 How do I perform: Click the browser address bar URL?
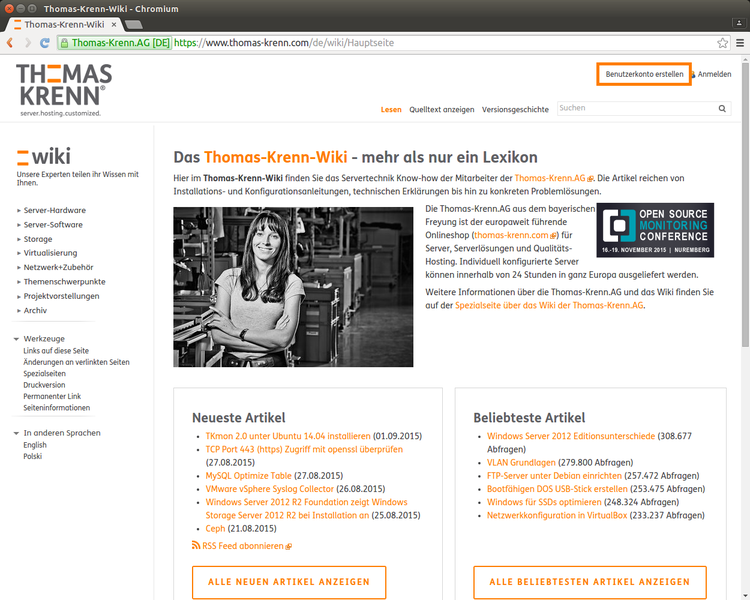[x=284, y=43]
